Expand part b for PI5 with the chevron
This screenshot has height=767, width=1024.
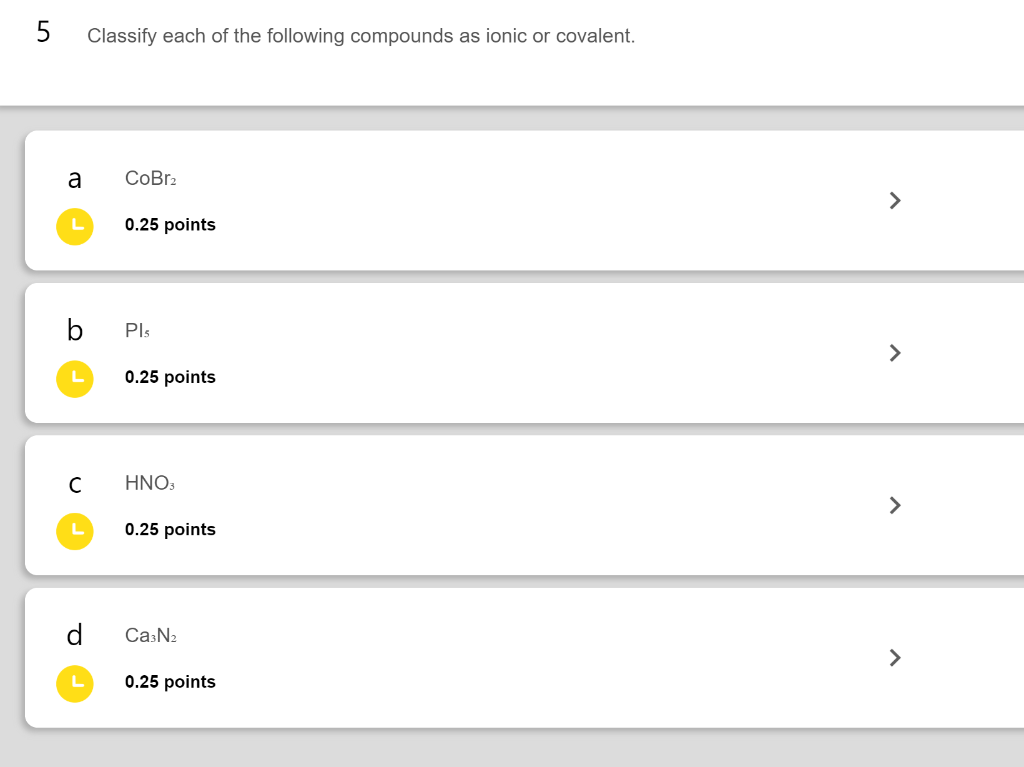[x=894, y=353]
